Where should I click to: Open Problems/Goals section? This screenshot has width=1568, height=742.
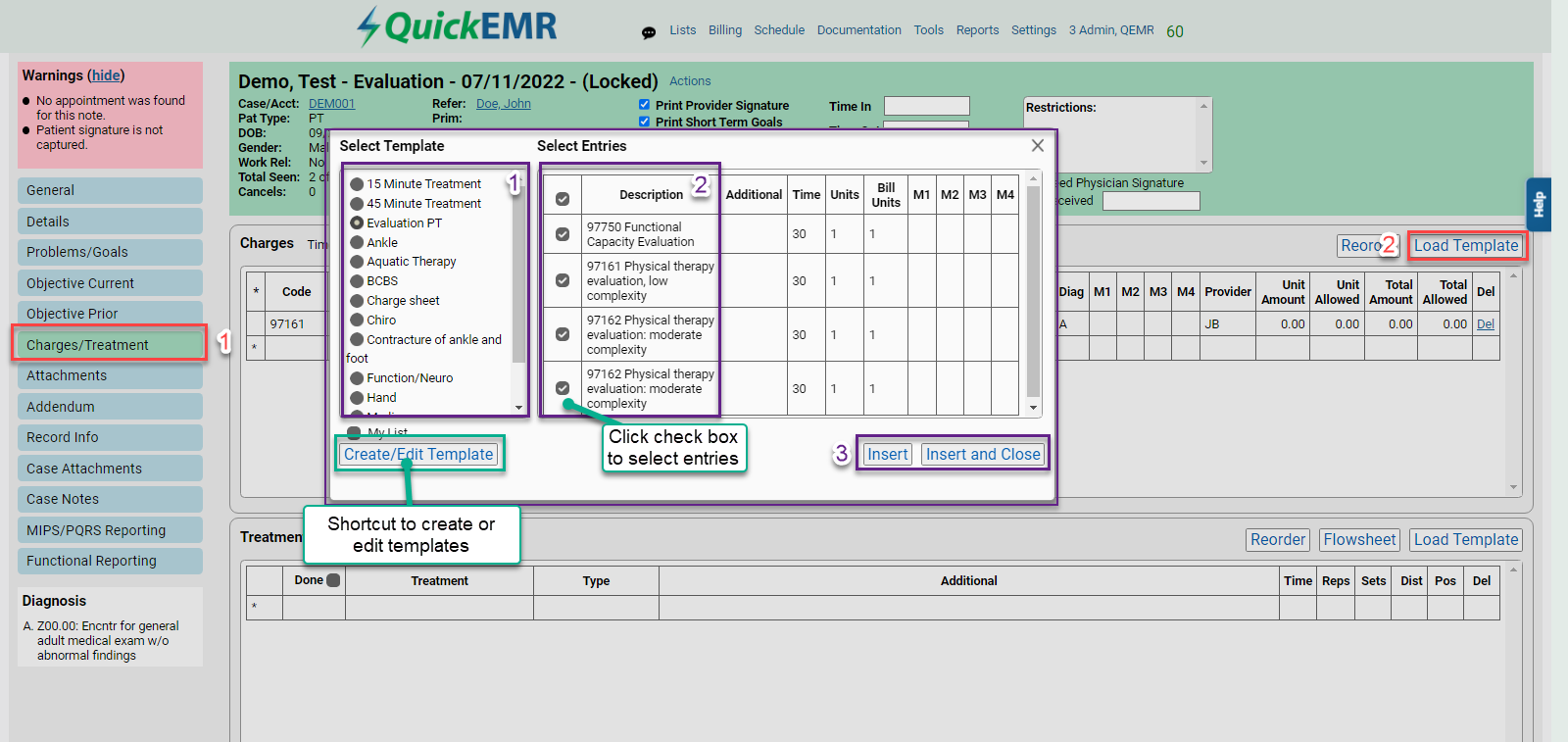(x=110, y=252)
